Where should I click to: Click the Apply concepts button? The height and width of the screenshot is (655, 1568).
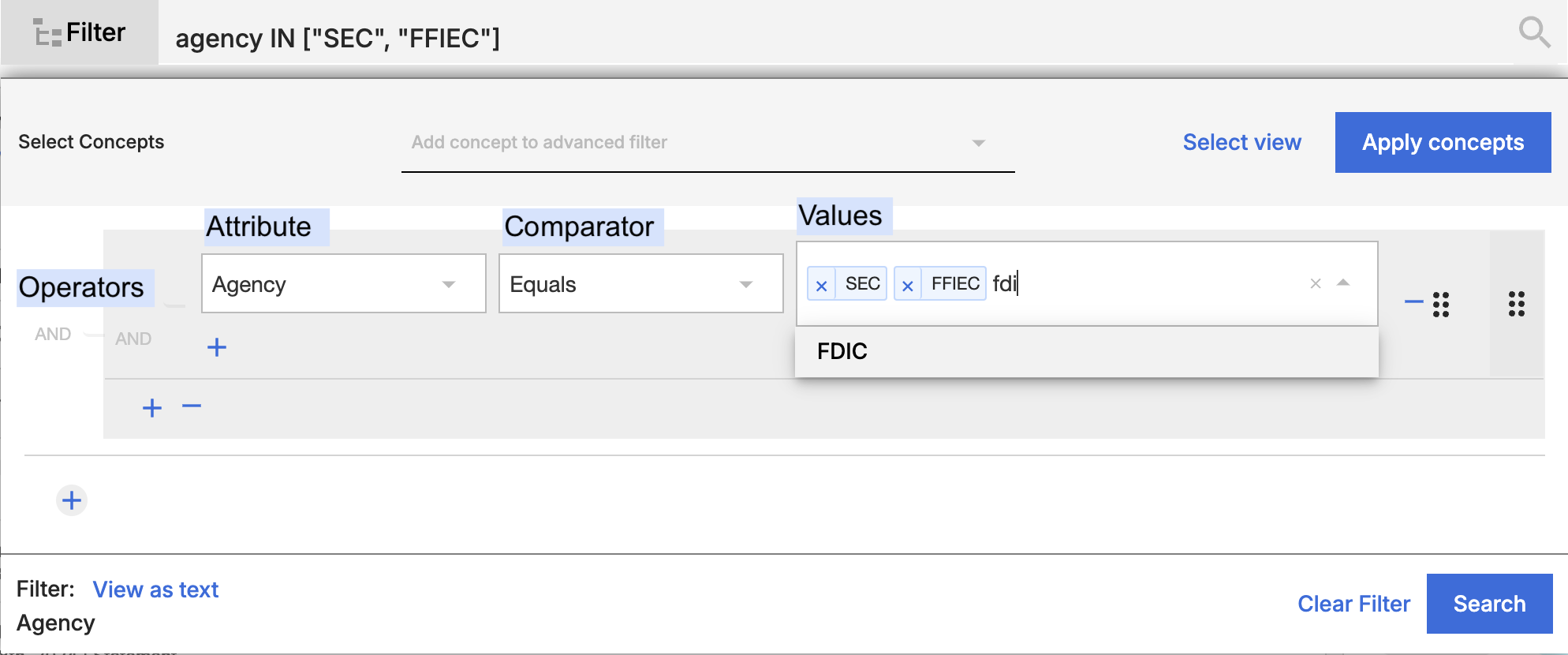(x=1443, y=143)
